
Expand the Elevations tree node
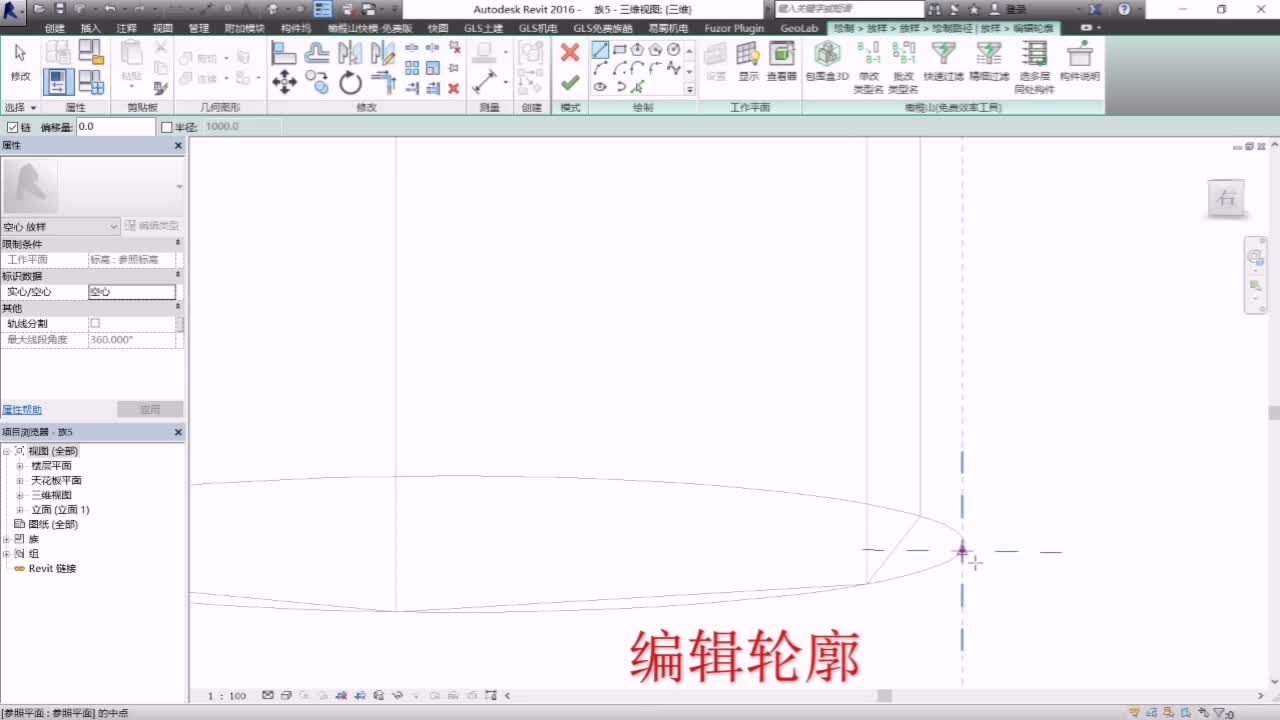[19, 510]
